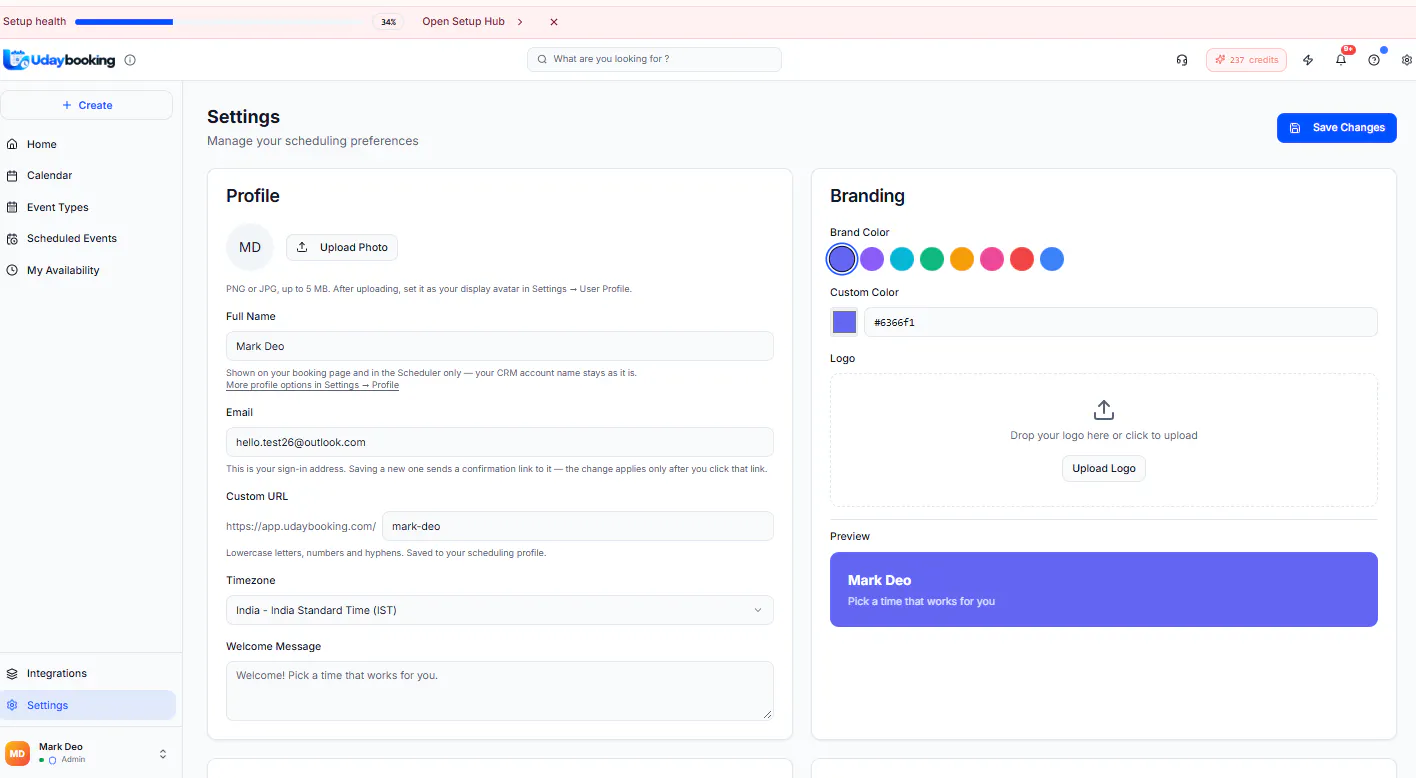Click the logo upload arrow icon
Image resolution: width=1416 pixels, height=778 pixels.
coord(1104,410)
